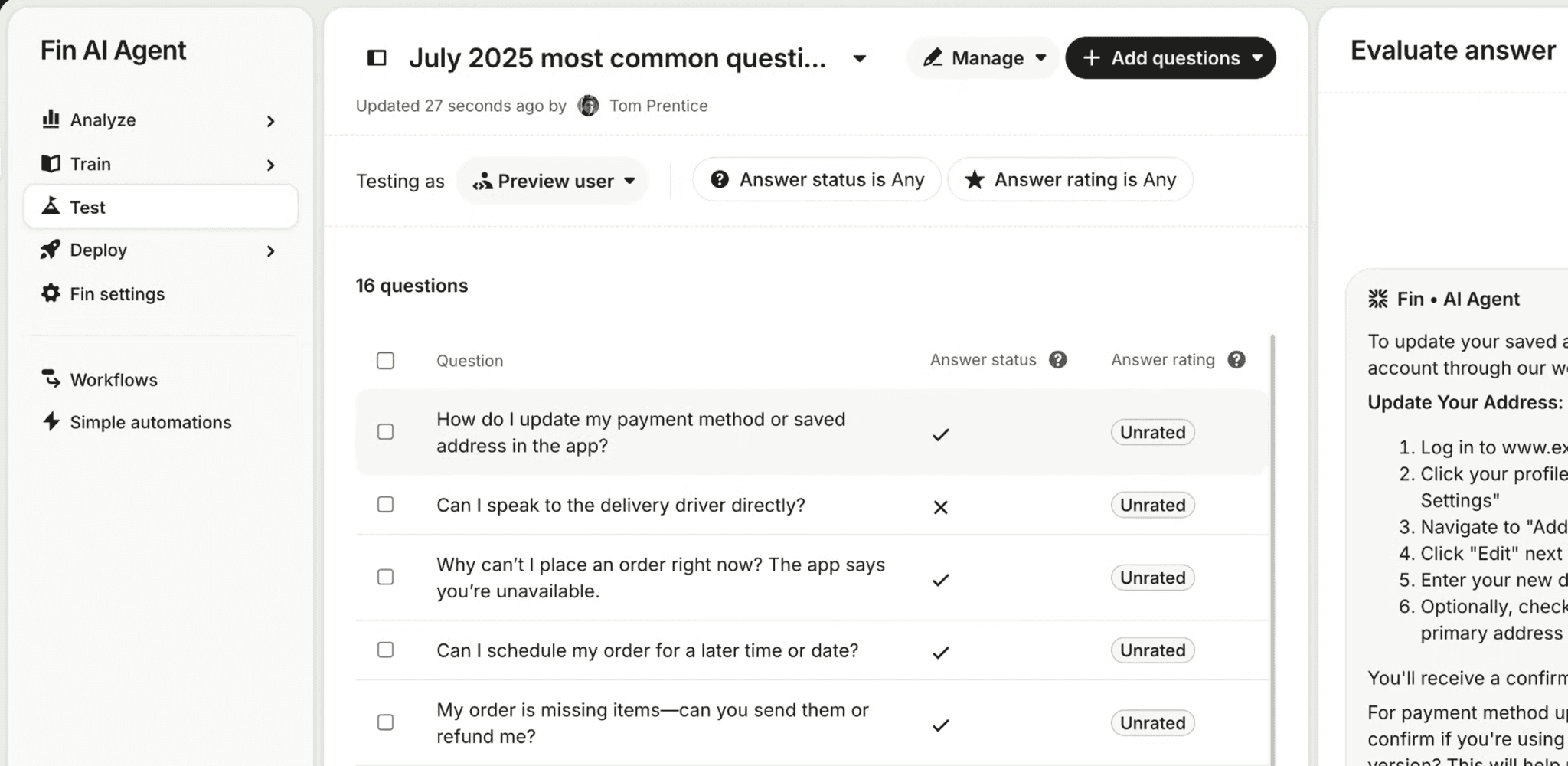Open the Analyze section
Viewport: 1568px width, 766px height.
161,120
